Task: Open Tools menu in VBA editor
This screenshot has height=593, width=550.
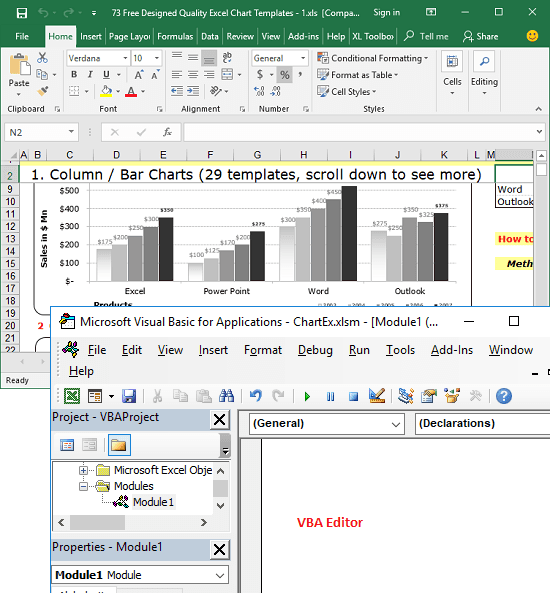Action: 400,350
